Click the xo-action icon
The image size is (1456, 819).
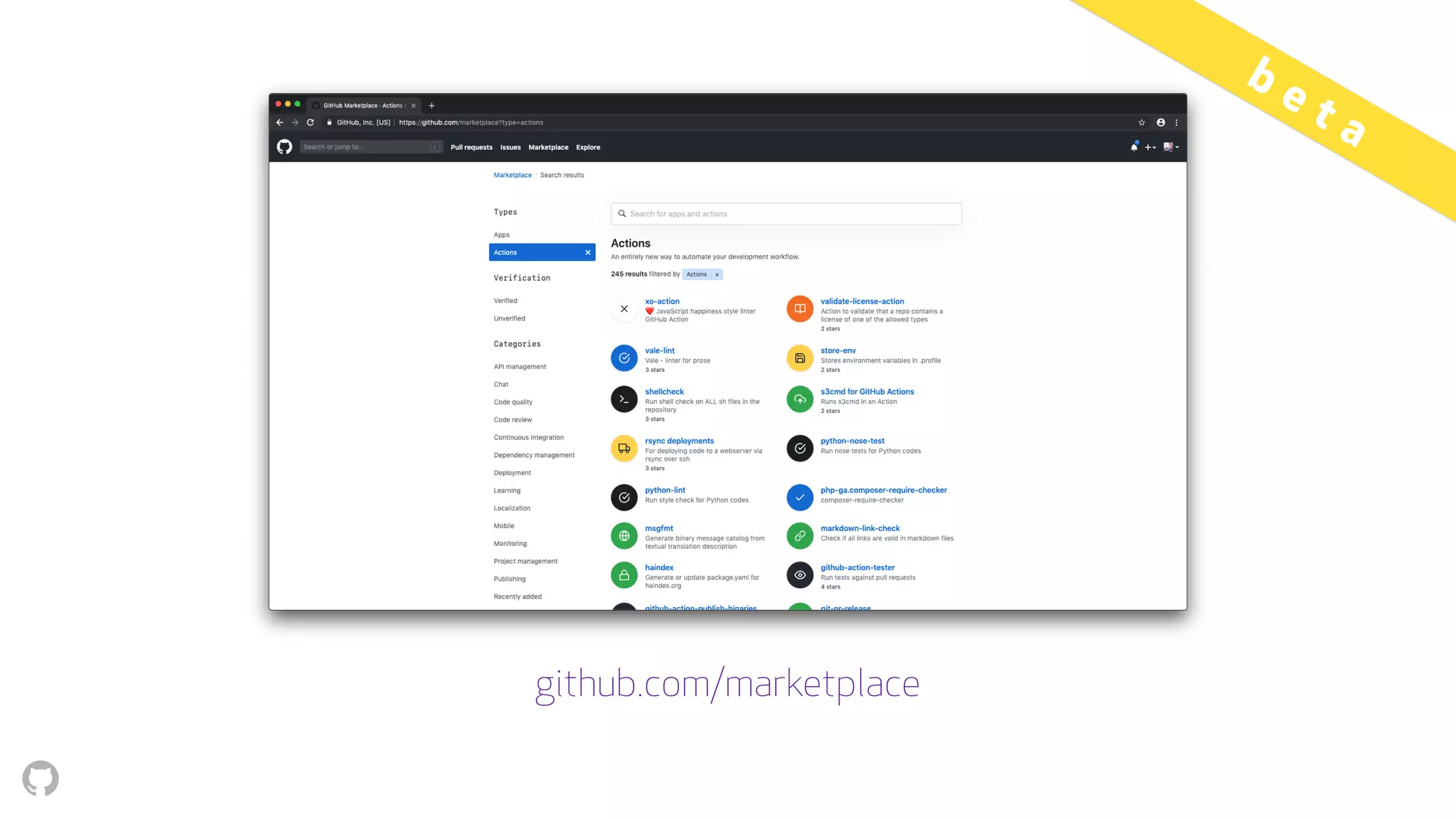[x=624, y=309]
